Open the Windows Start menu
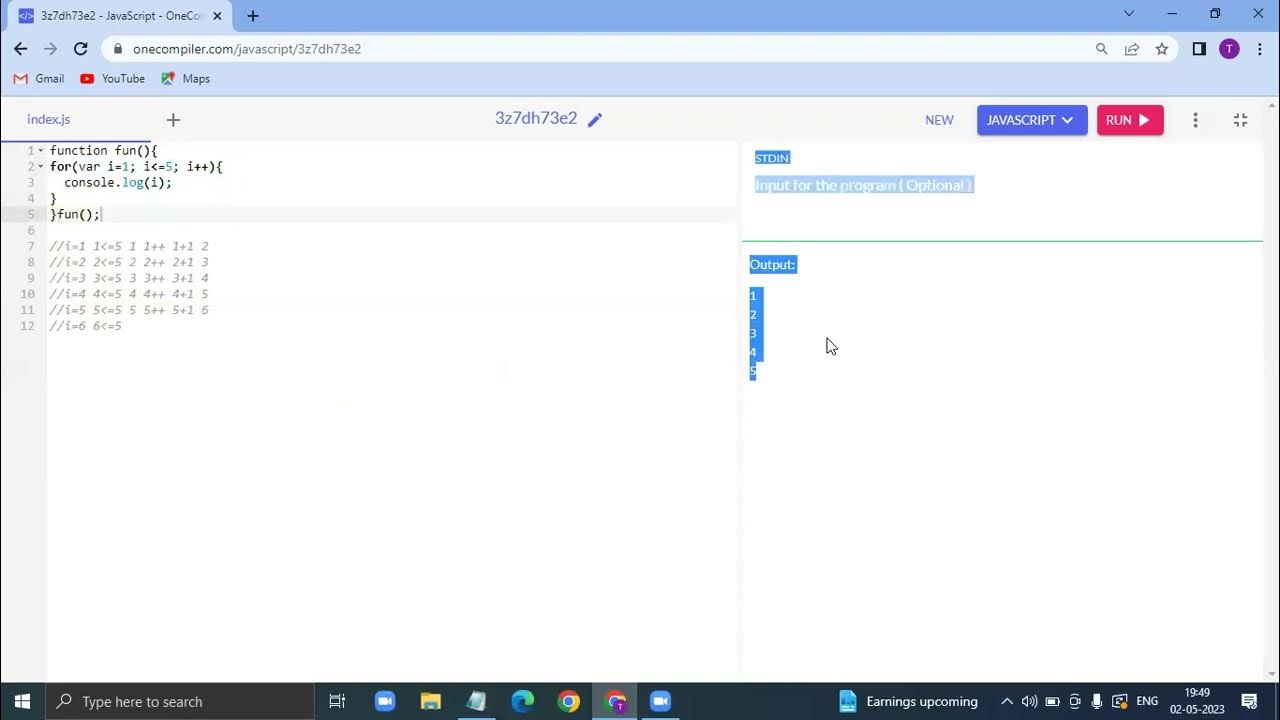 23,701
